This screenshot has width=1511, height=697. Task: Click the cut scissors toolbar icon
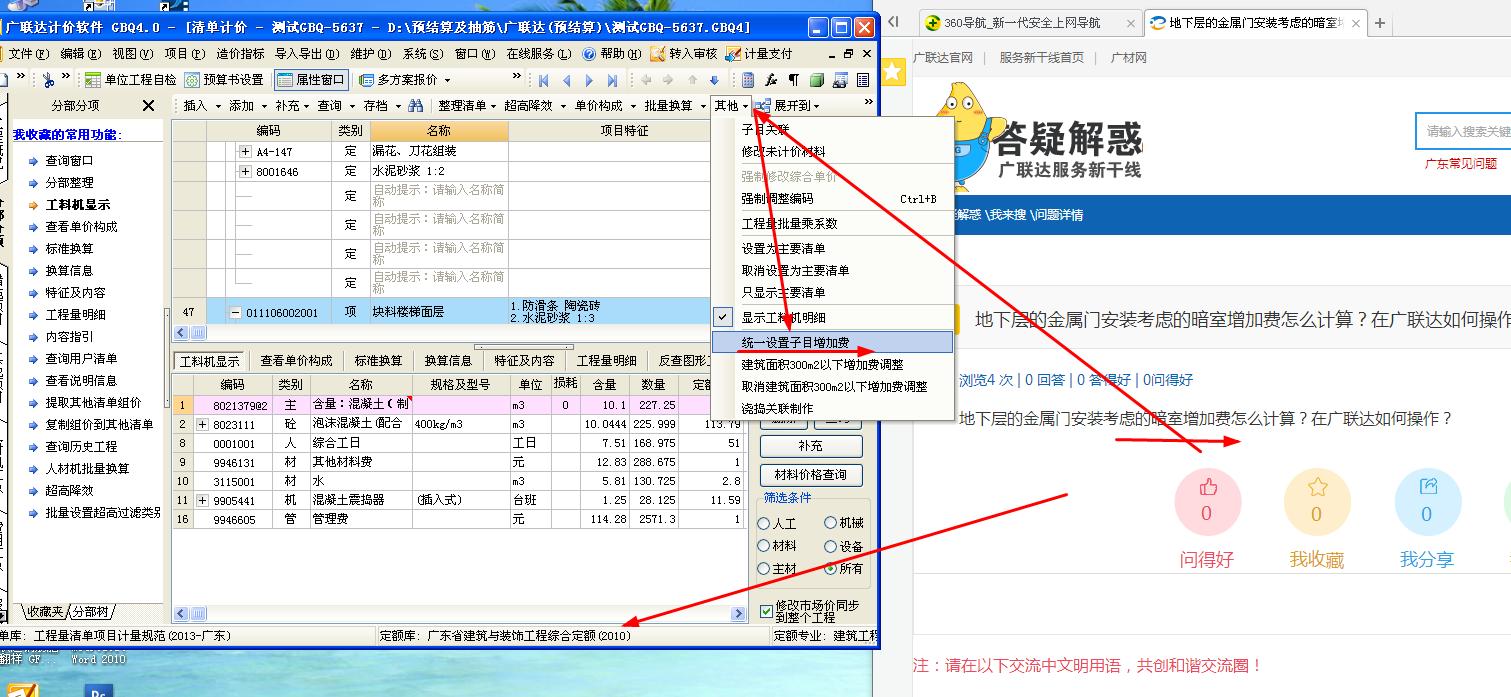[46, 80]
